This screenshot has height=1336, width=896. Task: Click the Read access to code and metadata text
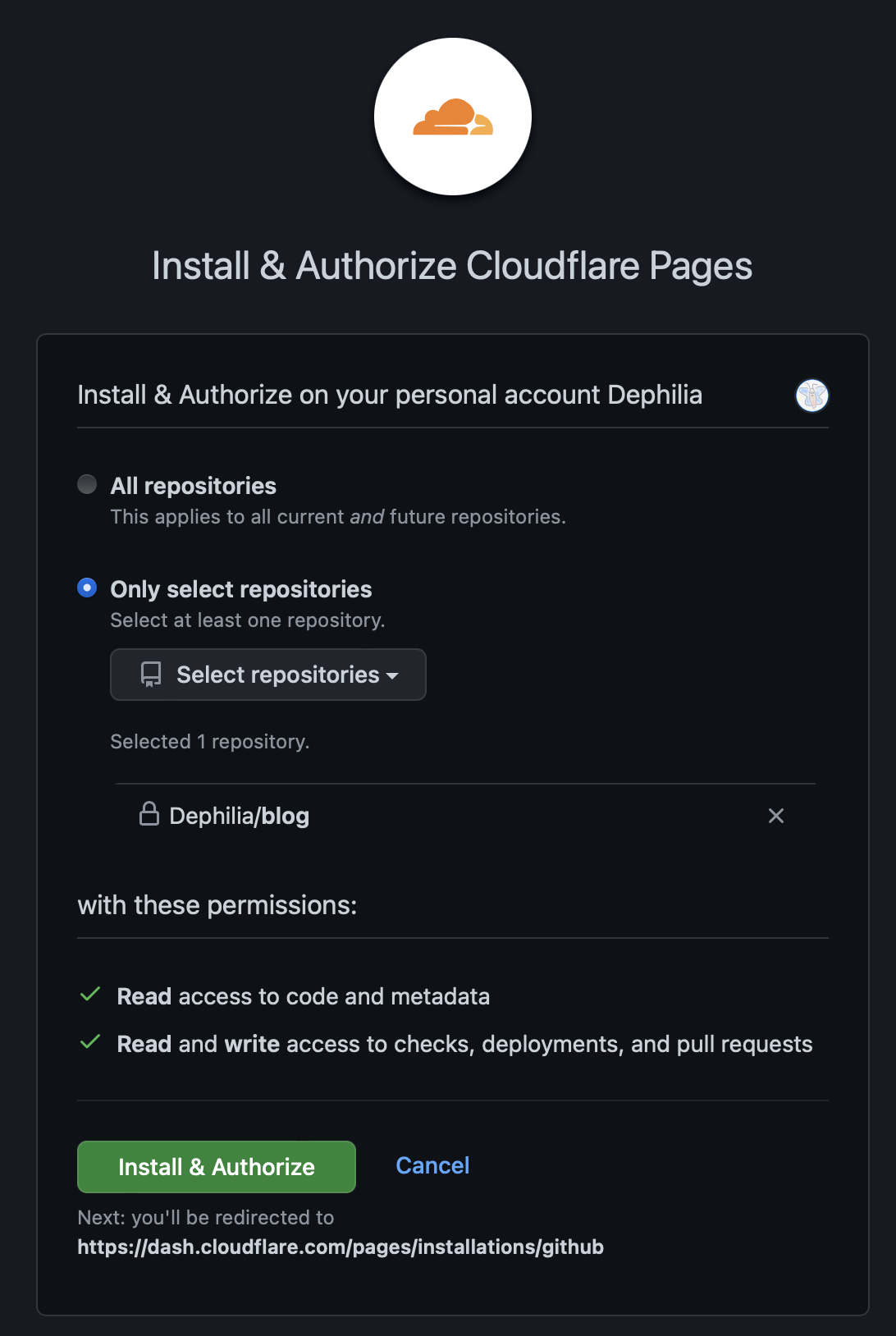pos(304,996)
